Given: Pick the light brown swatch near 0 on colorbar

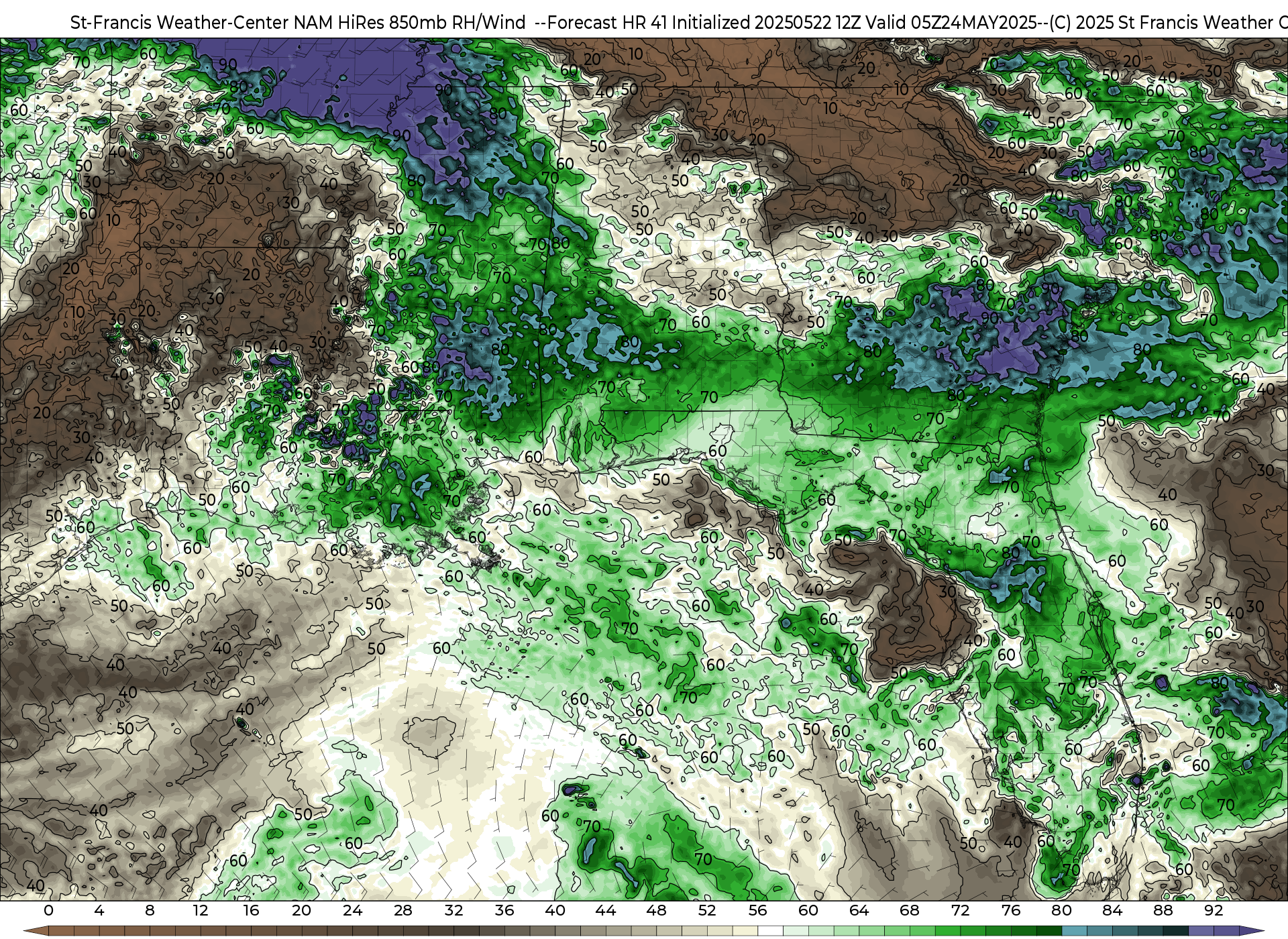Looking at the screenshot, I should click(x=61, y=931).
